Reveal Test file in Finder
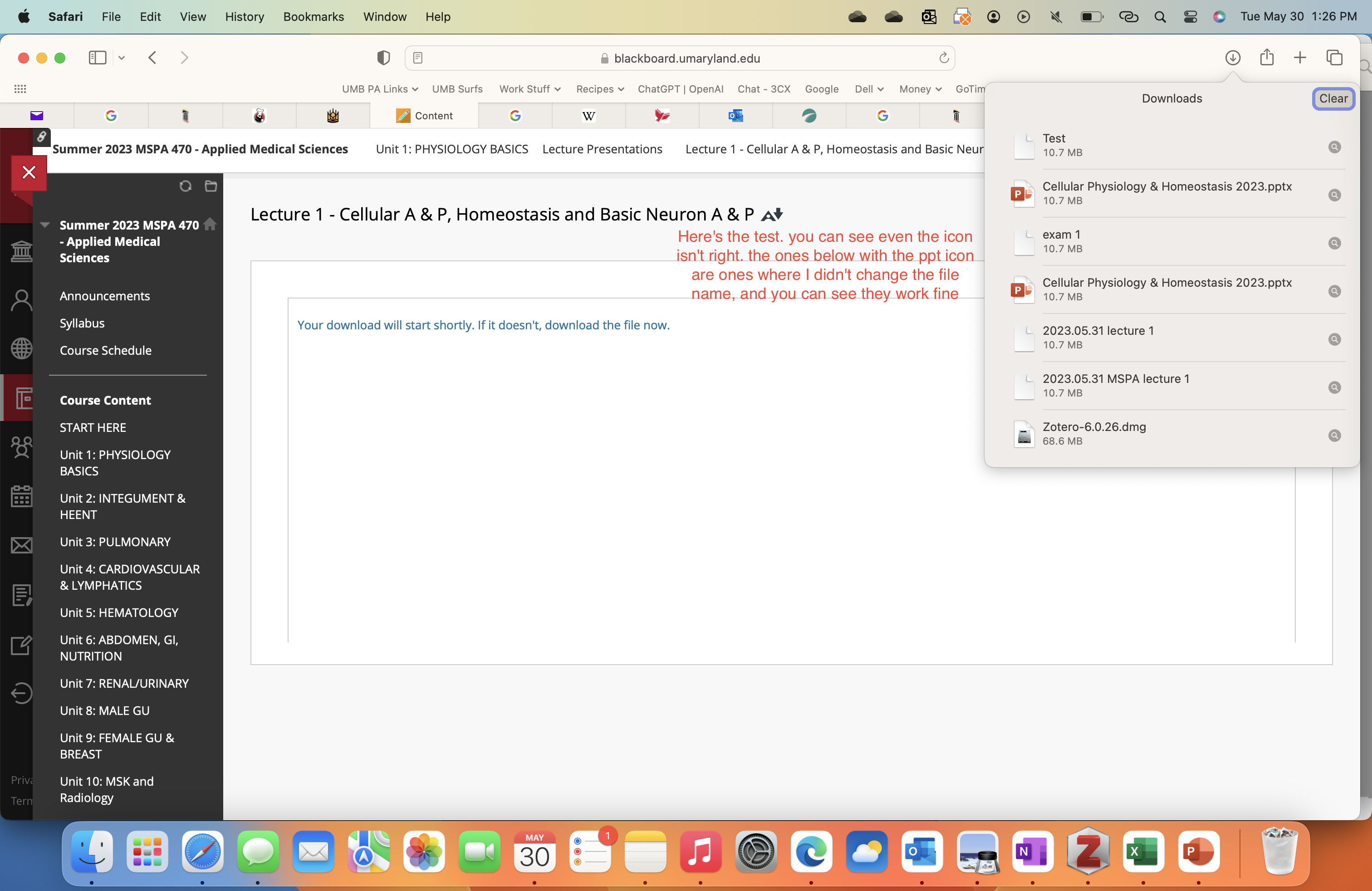Image resolution: width=1372 pixels, height=891 pixels. [x=1334, y=147]
